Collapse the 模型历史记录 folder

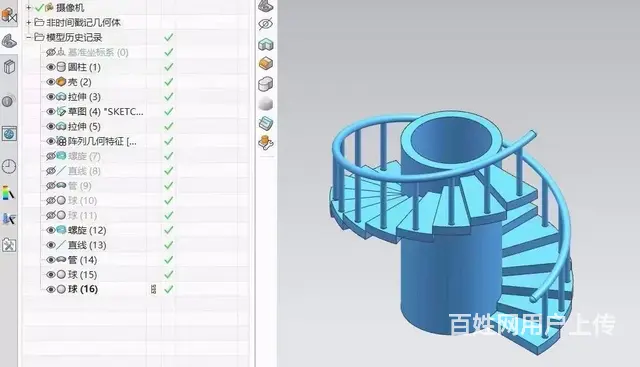pos(29,38)
